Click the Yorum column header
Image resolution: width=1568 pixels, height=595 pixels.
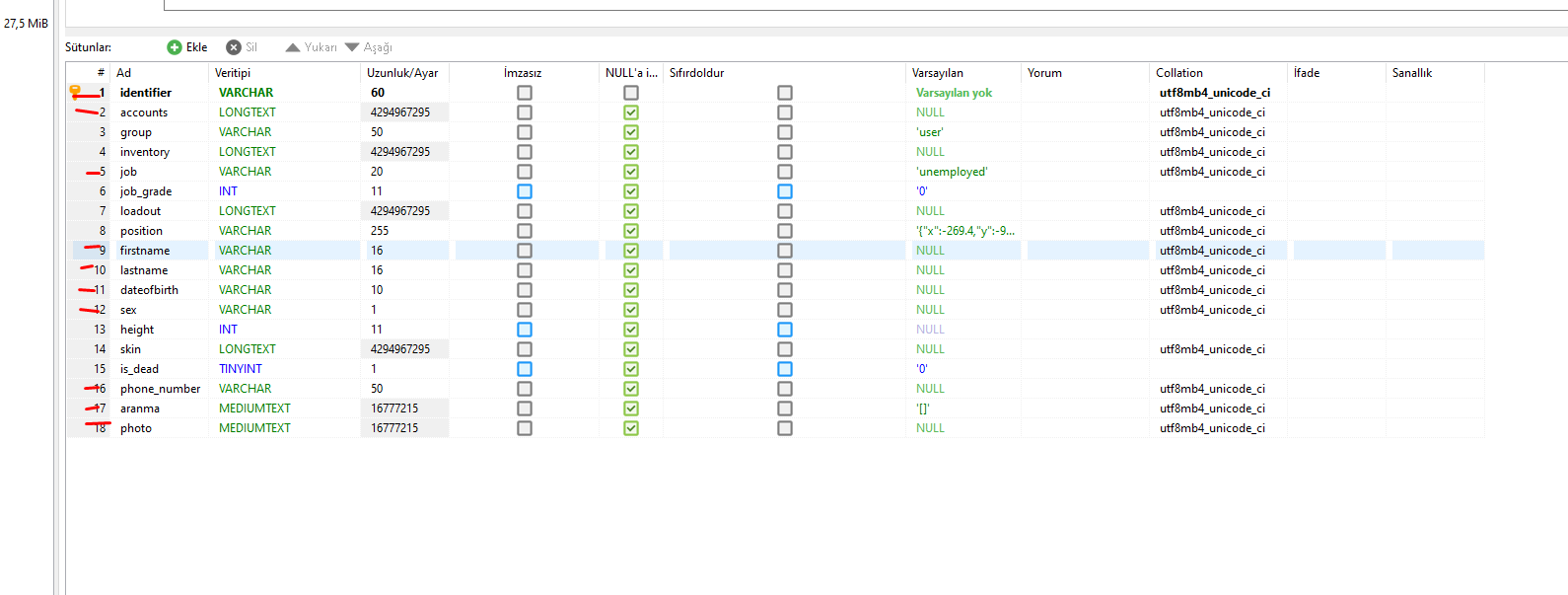(x=1044, y=73)
